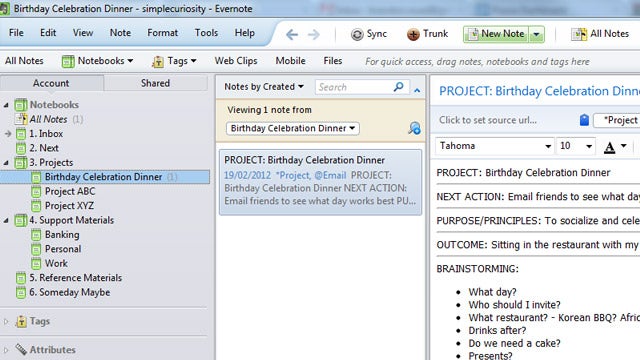Click the saved search icon beside notebook filter

click(x=414, y=128)
